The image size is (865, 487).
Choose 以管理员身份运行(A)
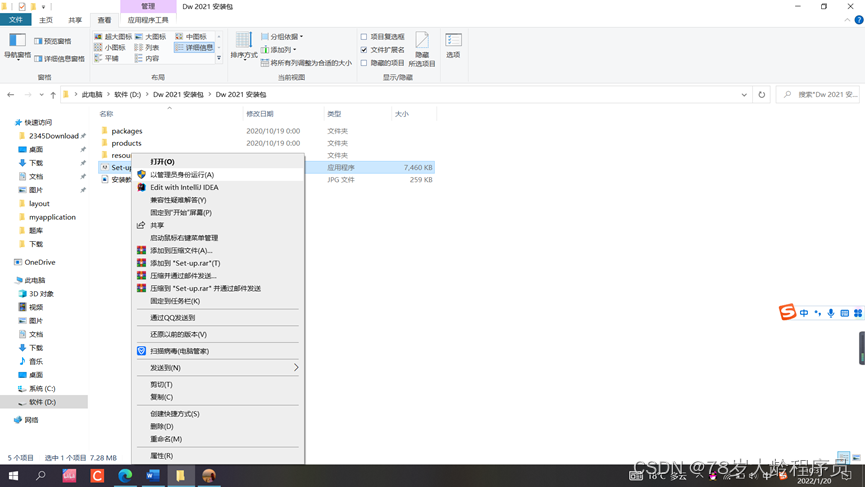(218, 174)
